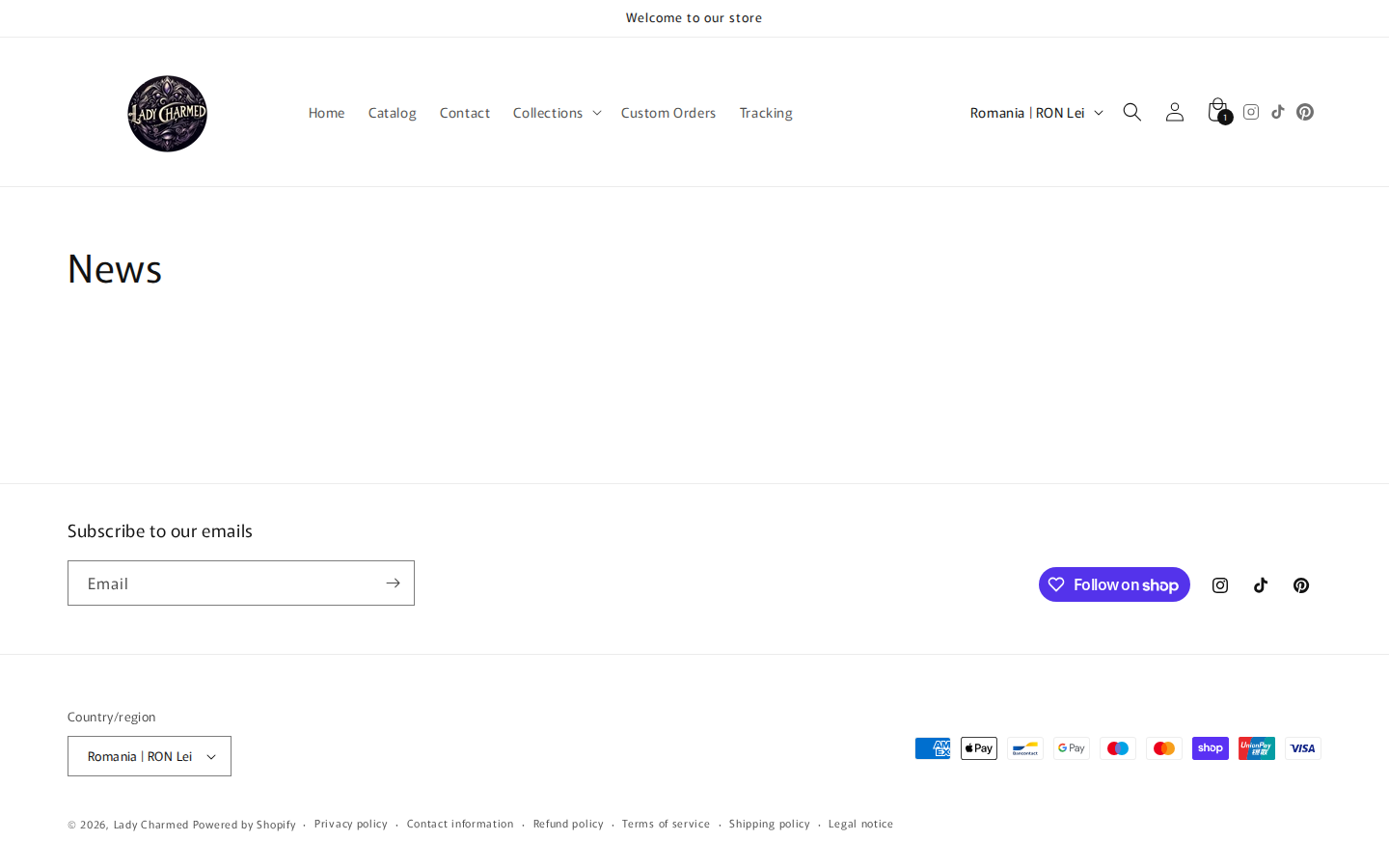Image resolution: width=1389 pixels, height=868 pixels.
Task: Click the Follow on shop button
Action: pos(1114,584)
